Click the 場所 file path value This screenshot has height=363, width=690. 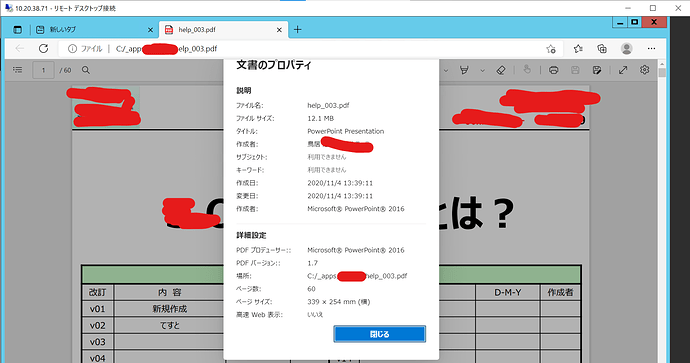click(357, 276)
